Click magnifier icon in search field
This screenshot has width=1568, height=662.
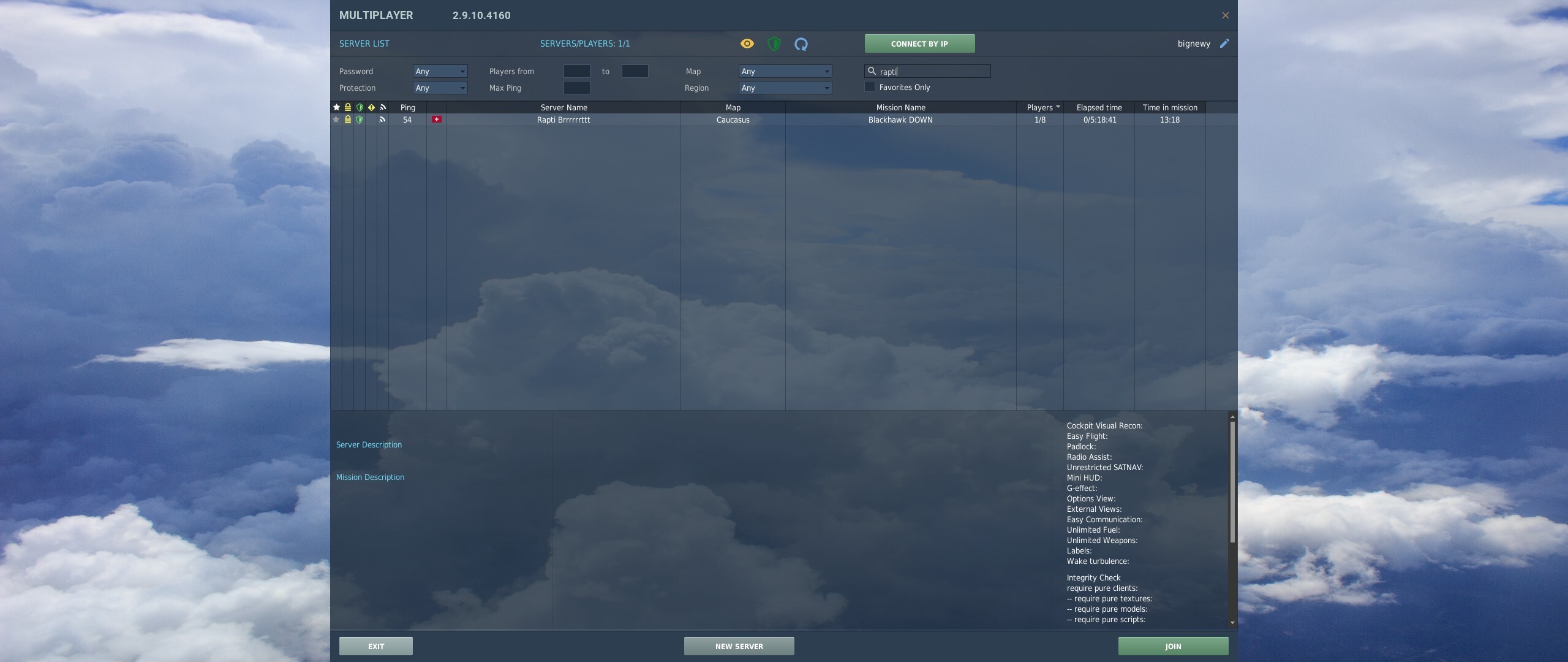pyautogui.click(x=872, y=71)
